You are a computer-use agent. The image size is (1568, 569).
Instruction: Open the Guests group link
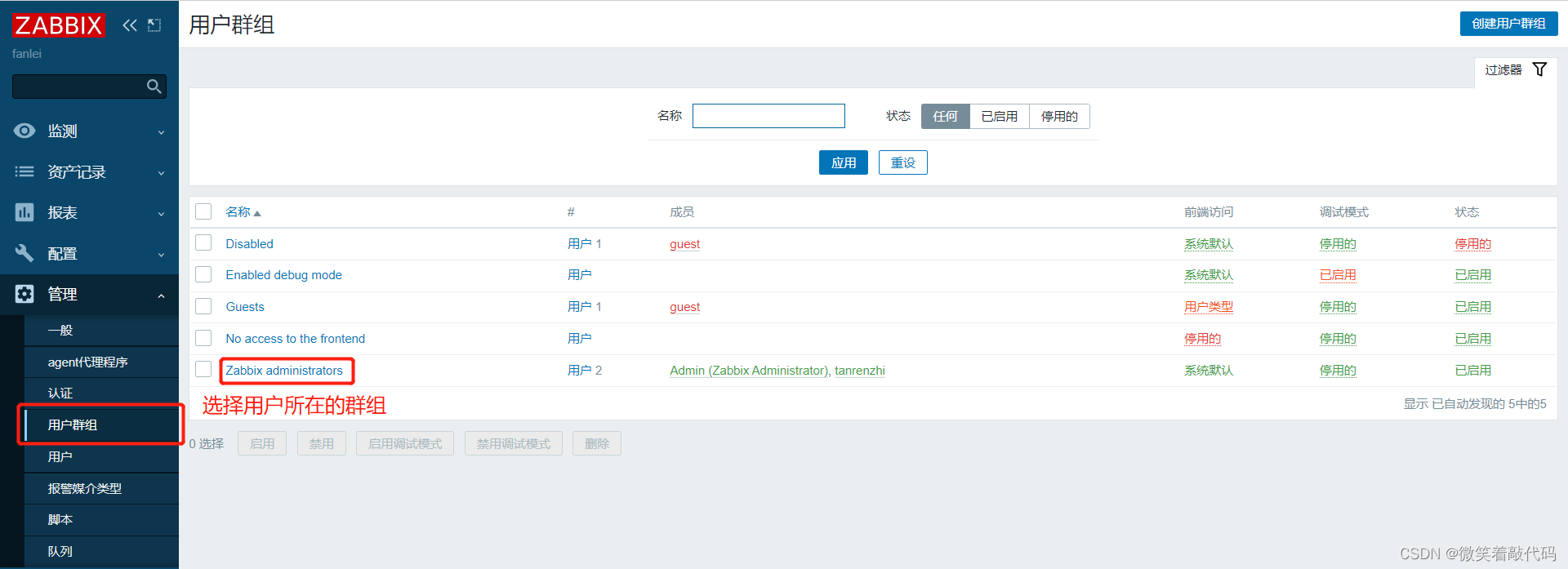pos(245,307)
